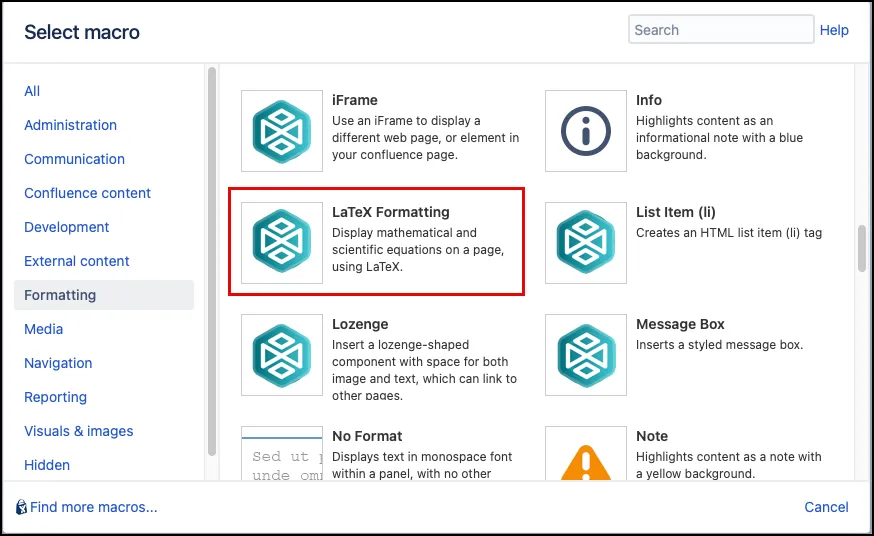This screenshot has height=536, width=874.
Task: Click the List Item (li) title
Action: [x=676, y=212]
